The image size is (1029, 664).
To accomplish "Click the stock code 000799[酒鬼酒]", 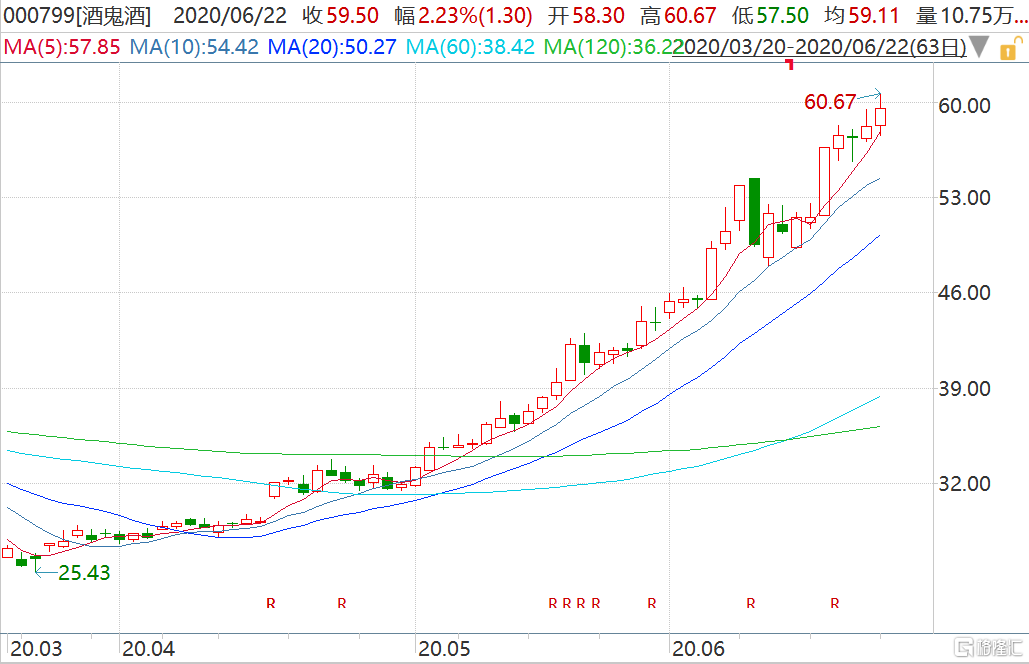I will tap(77, 16).
